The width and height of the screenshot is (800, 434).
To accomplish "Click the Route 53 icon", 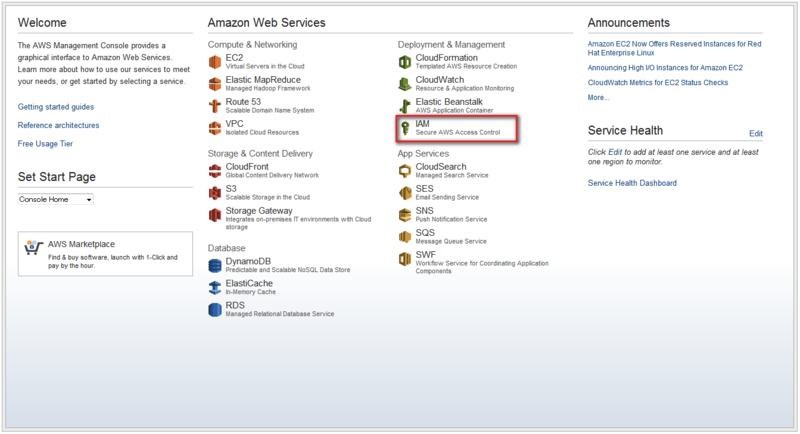I will click(x=215, y=106).
